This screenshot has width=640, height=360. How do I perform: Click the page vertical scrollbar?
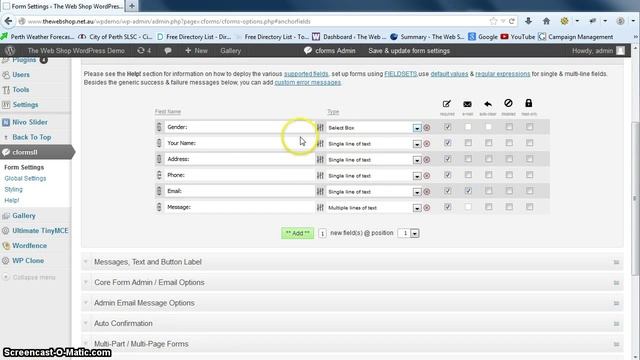point(635,198)
